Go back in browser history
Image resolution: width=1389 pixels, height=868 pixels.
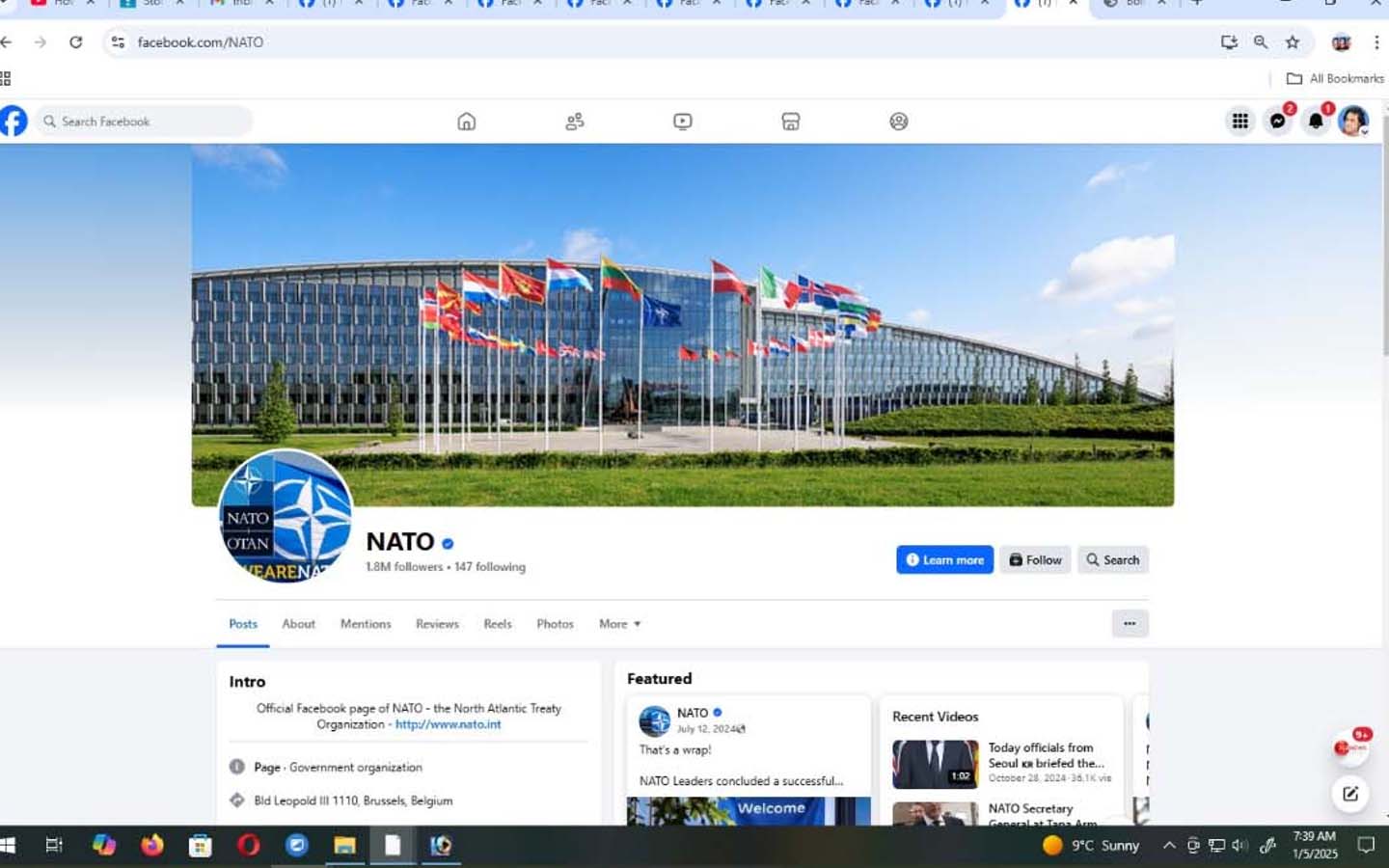[x=6, y=41]
